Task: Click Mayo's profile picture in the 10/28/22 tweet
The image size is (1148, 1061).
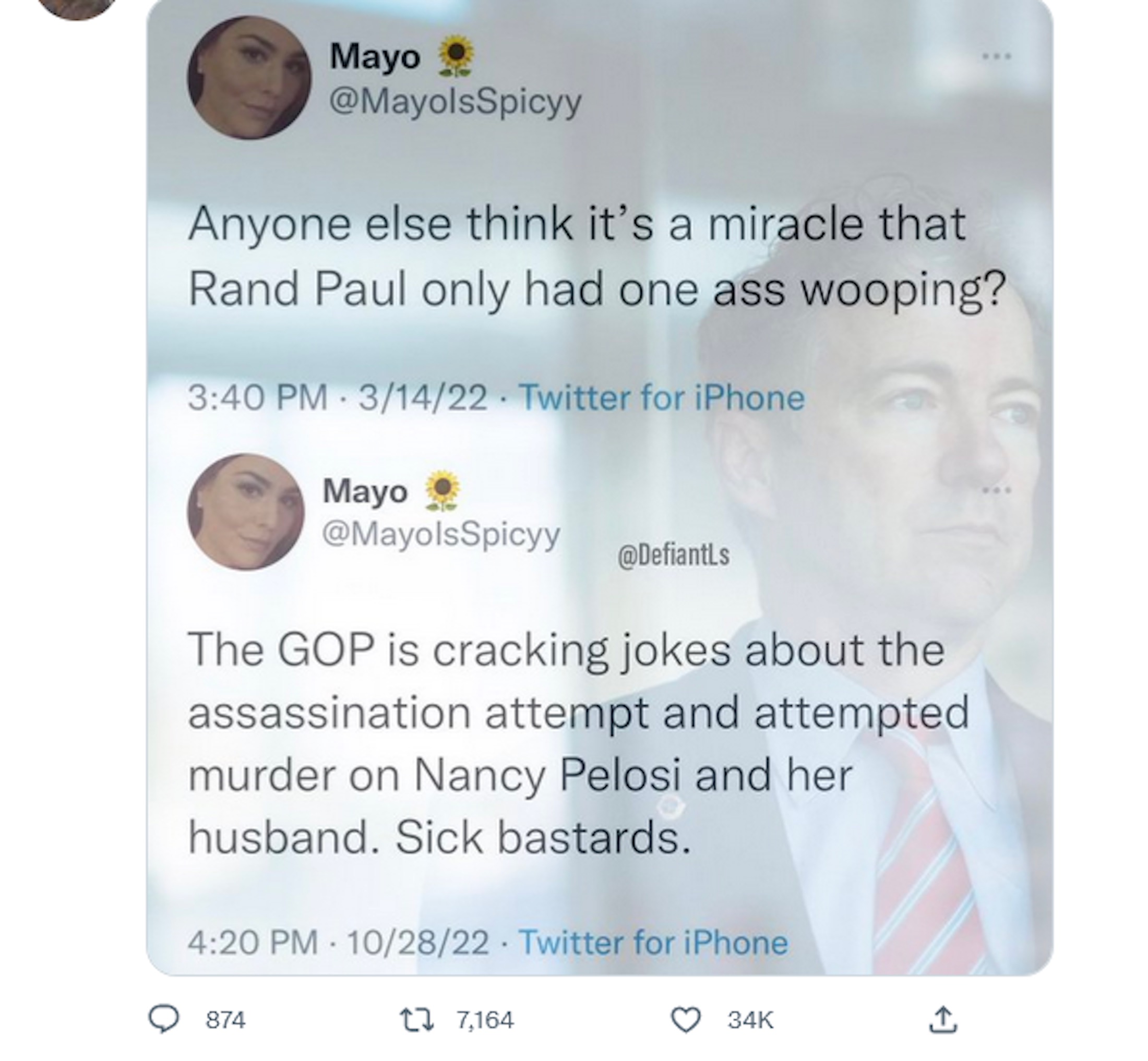Action: click(246, 512)
